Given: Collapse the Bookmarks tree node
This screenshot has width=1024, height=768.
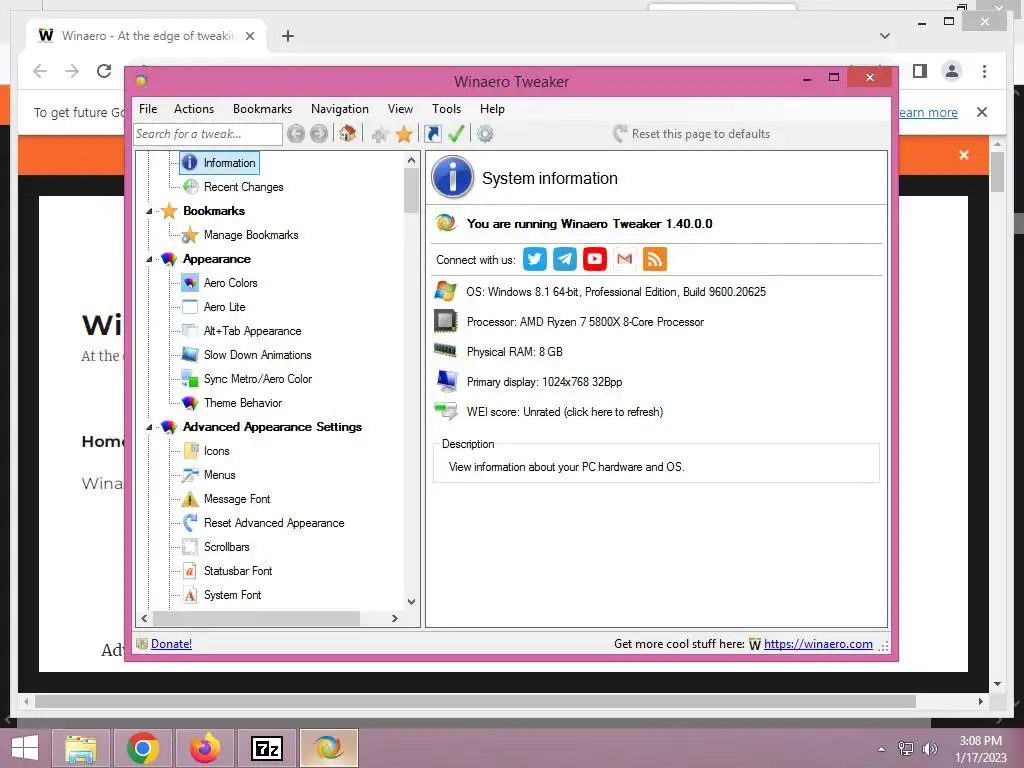Looking at the screenshot, I should click(x=149, y=212).
